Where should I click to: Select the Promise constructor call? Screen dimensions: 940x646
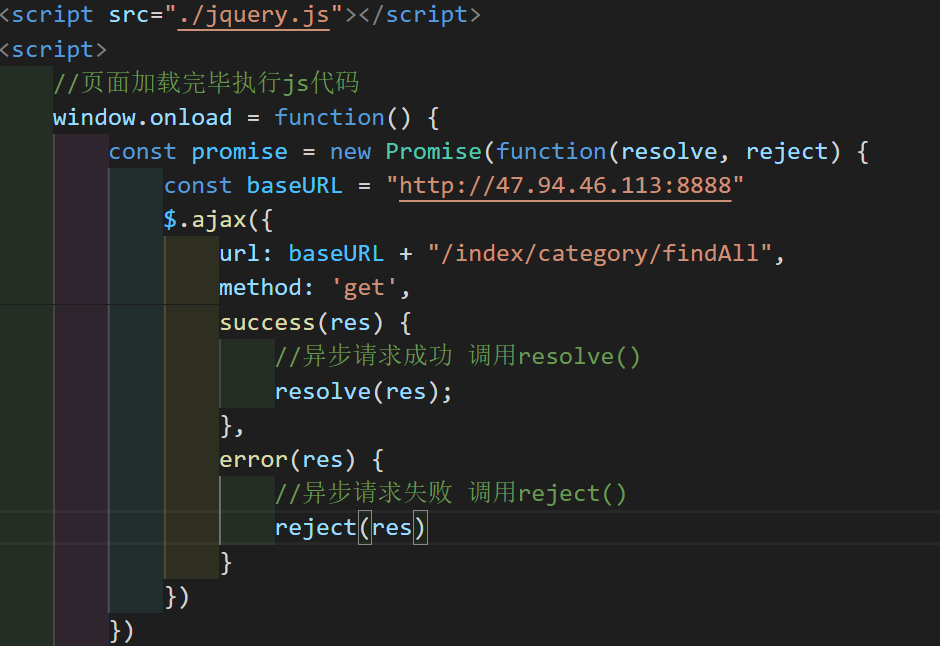click(434, 151)
